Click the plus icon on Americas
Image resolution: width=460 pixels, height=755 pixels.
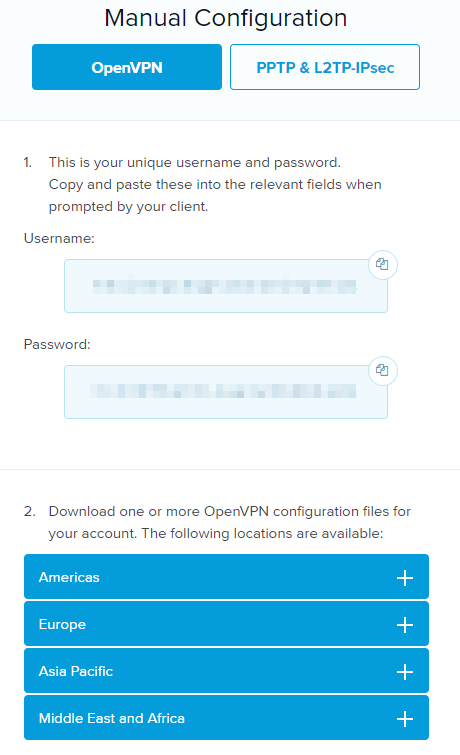pyautogui.click(x=405, y=578)
